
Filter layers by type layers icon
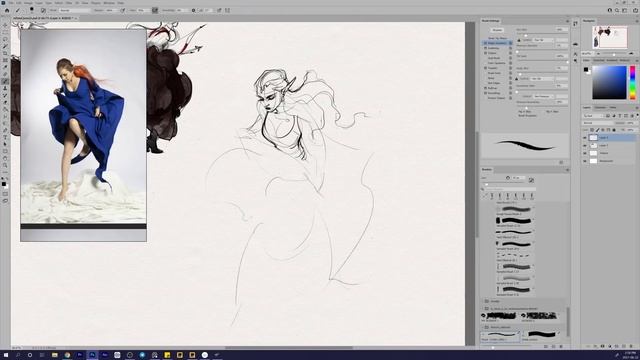[x=608, y=116]
